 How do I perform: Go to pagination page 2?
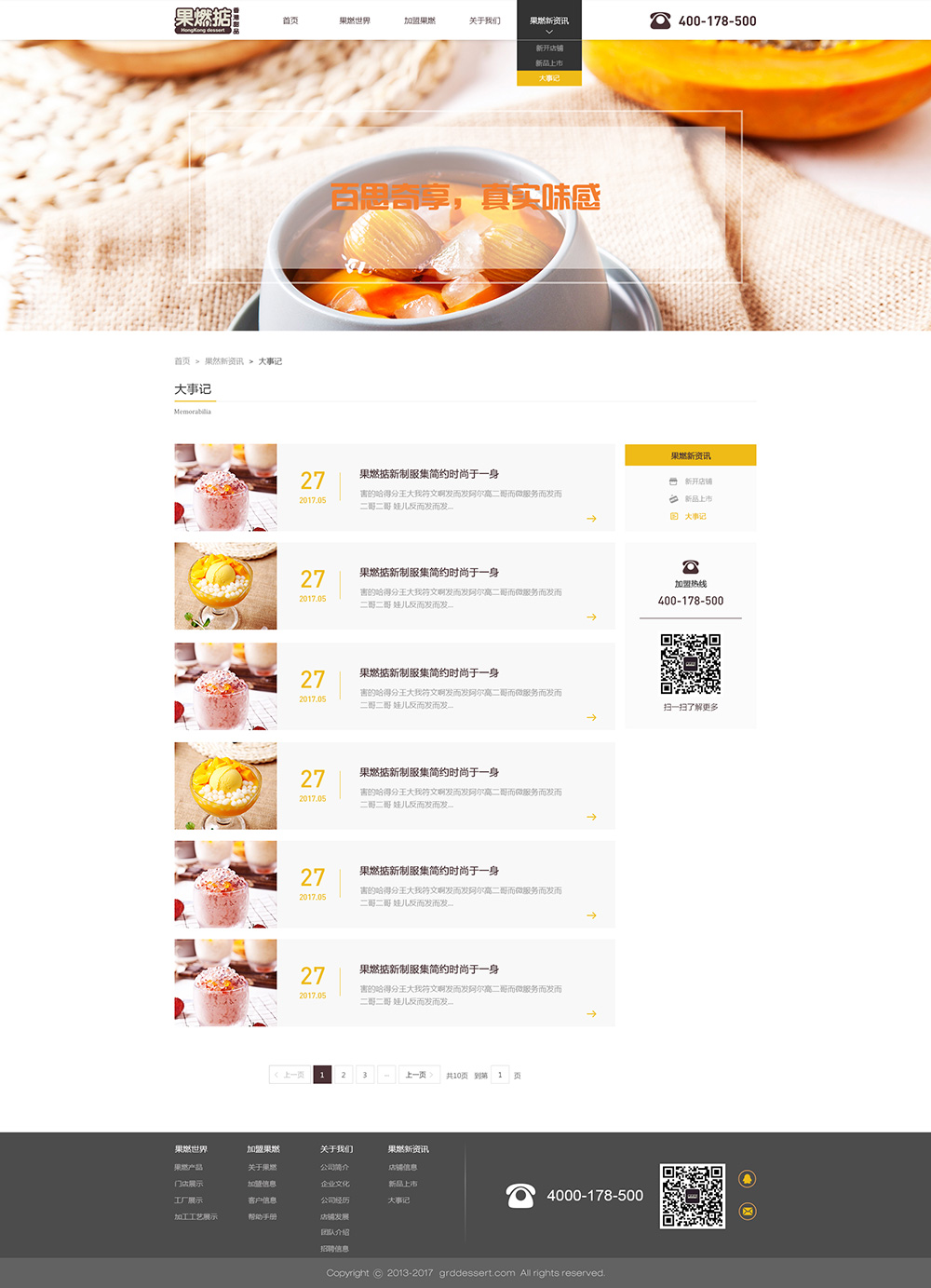click(x=344, y=1075)
